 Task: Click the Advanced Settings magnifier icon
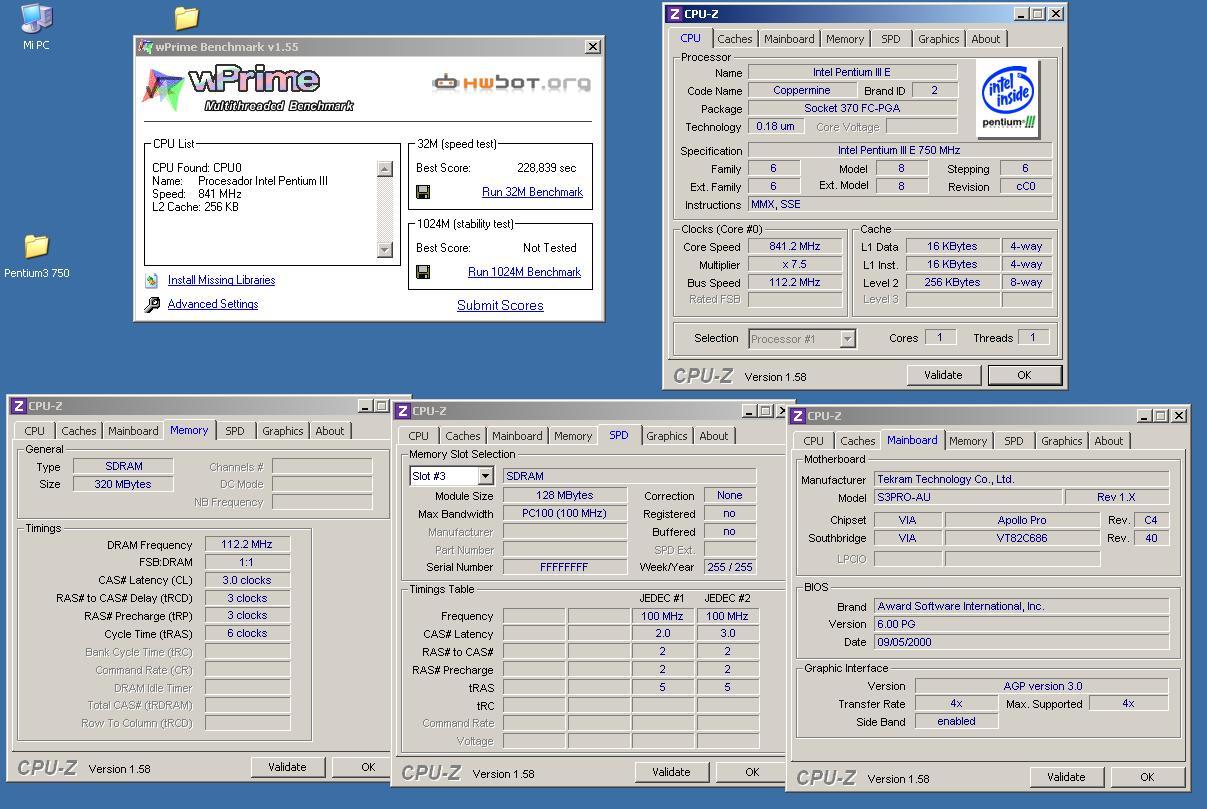coord(152,305)
